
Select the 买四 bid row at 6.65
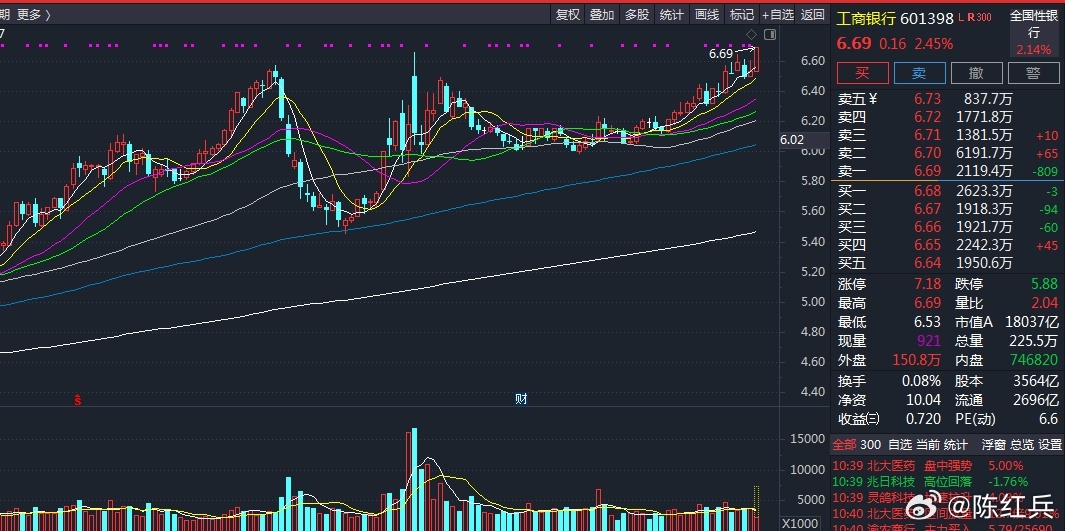click(x=947, y=245)
